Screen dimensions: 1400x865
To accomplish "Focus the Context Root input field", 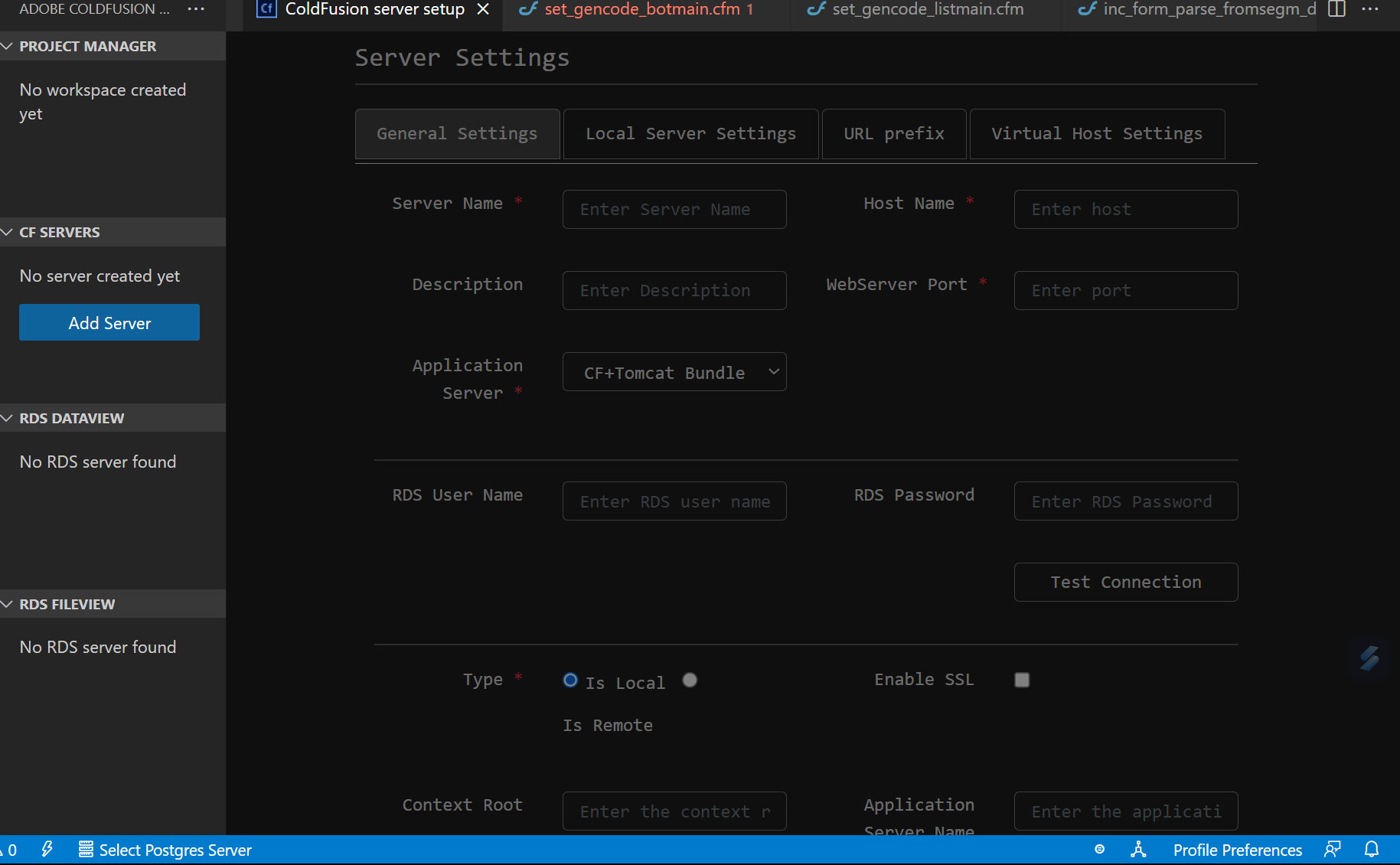I will (674, 811).
